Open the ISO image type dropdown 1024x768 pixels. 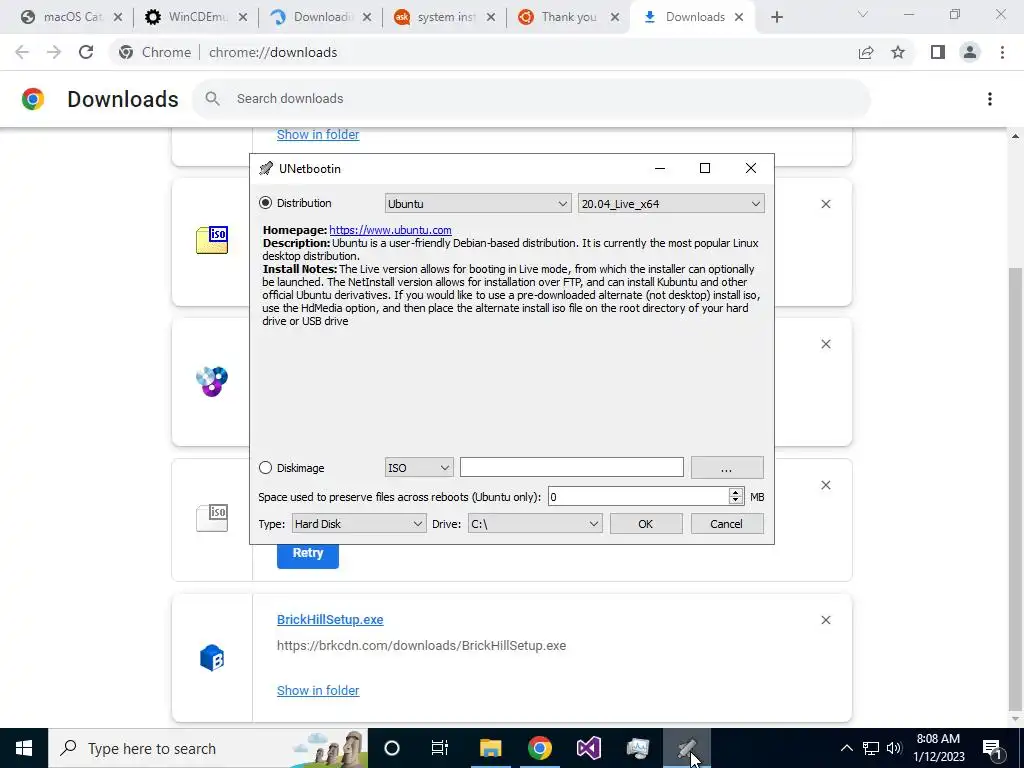coord(419,468)
